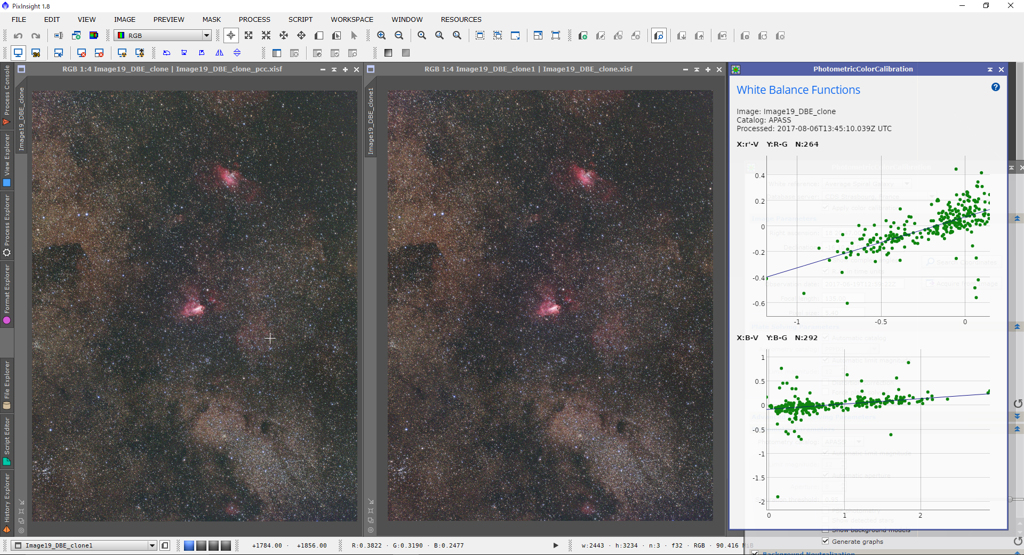Screen dimensions: 1024x555
Task: Open the RESOURCES menu
Action: click(x=461, y=20)
